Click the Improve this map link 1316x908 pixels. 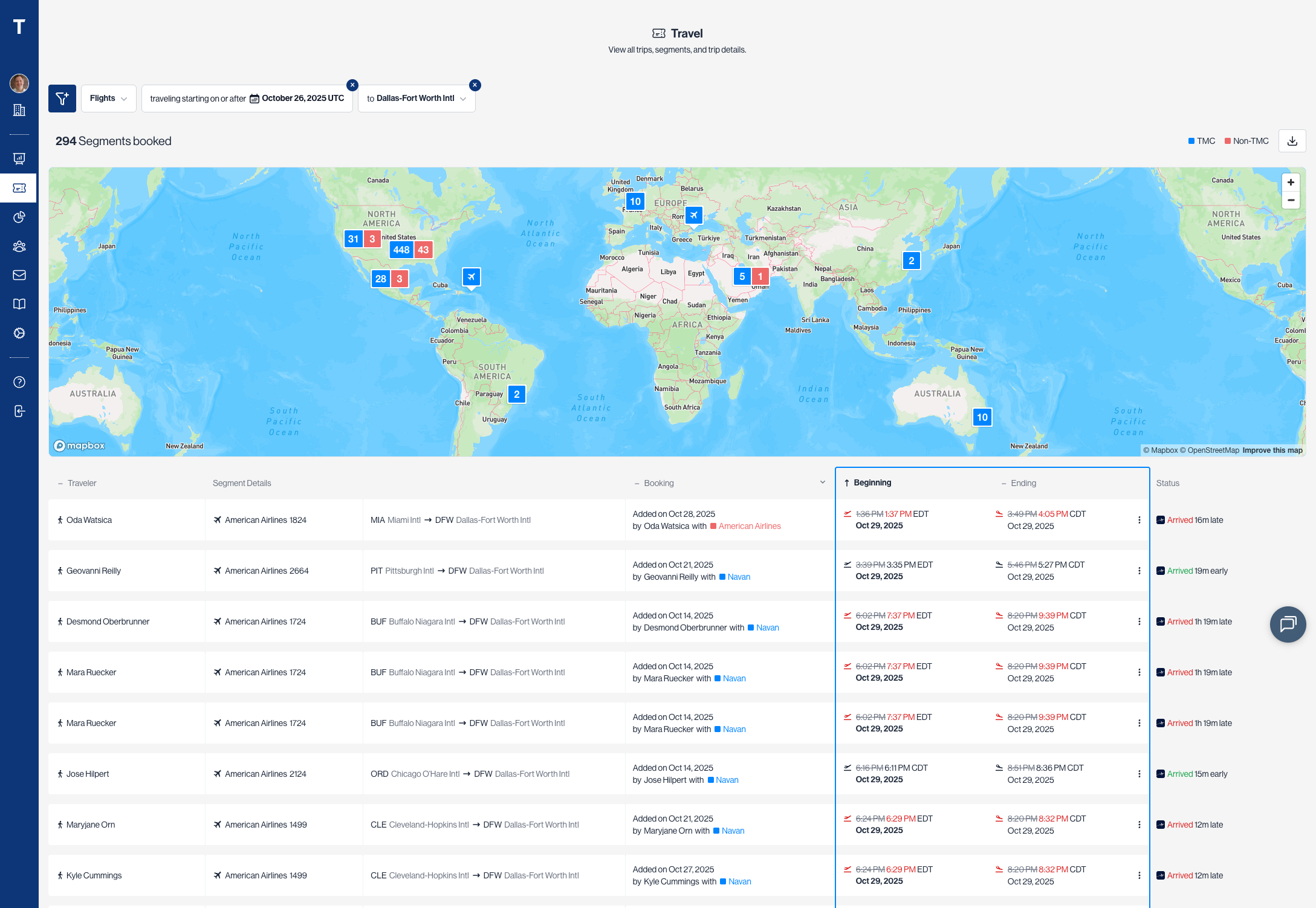1272,450
